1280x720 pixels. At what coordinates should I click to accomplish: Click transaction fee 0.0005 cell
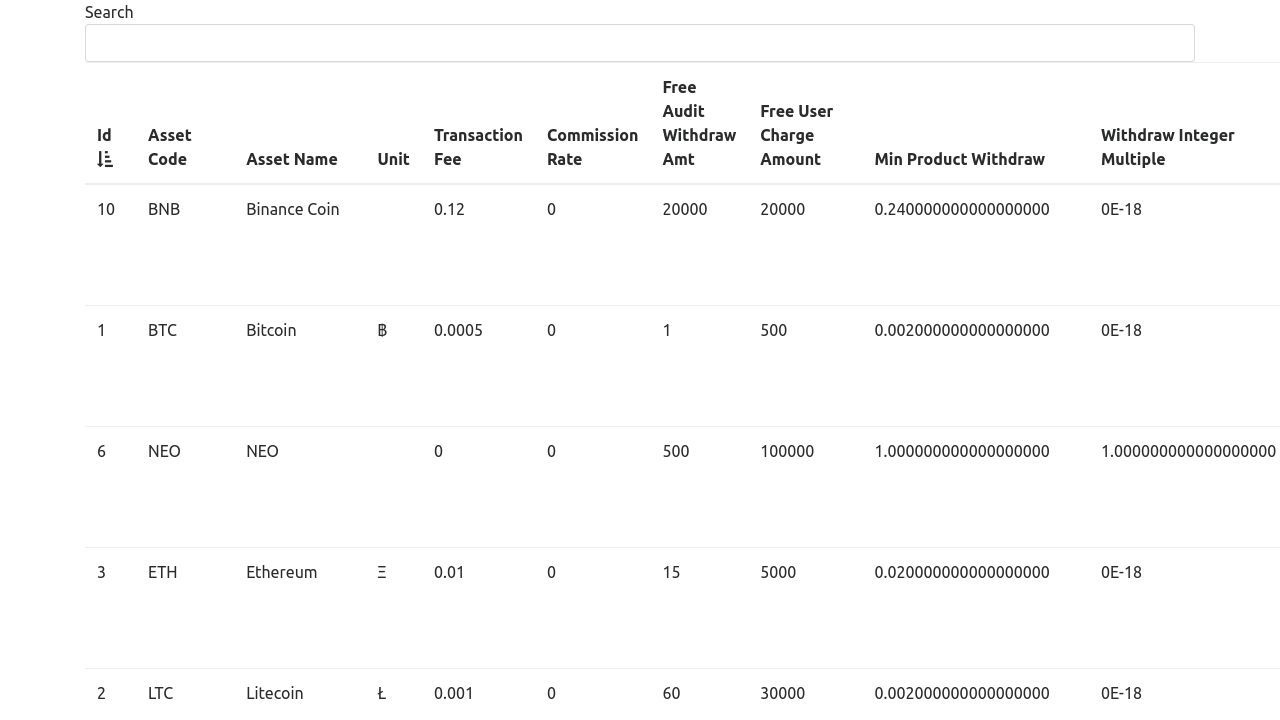pyautogui.click(x=458, y=330)
